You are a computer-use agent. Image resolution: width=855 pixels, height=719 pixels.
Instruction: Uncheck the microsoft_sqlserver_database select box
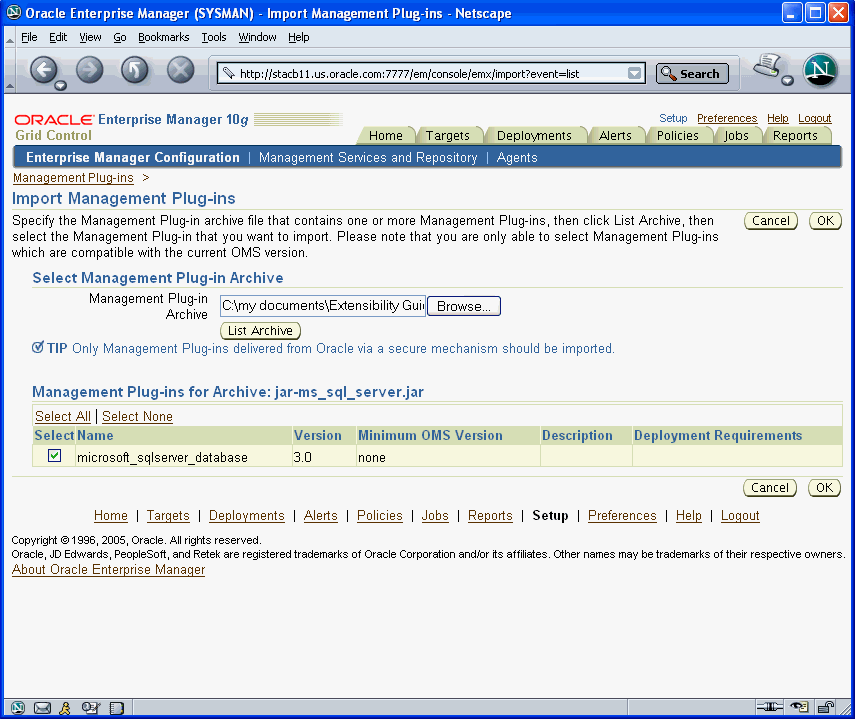click(53, 457)
